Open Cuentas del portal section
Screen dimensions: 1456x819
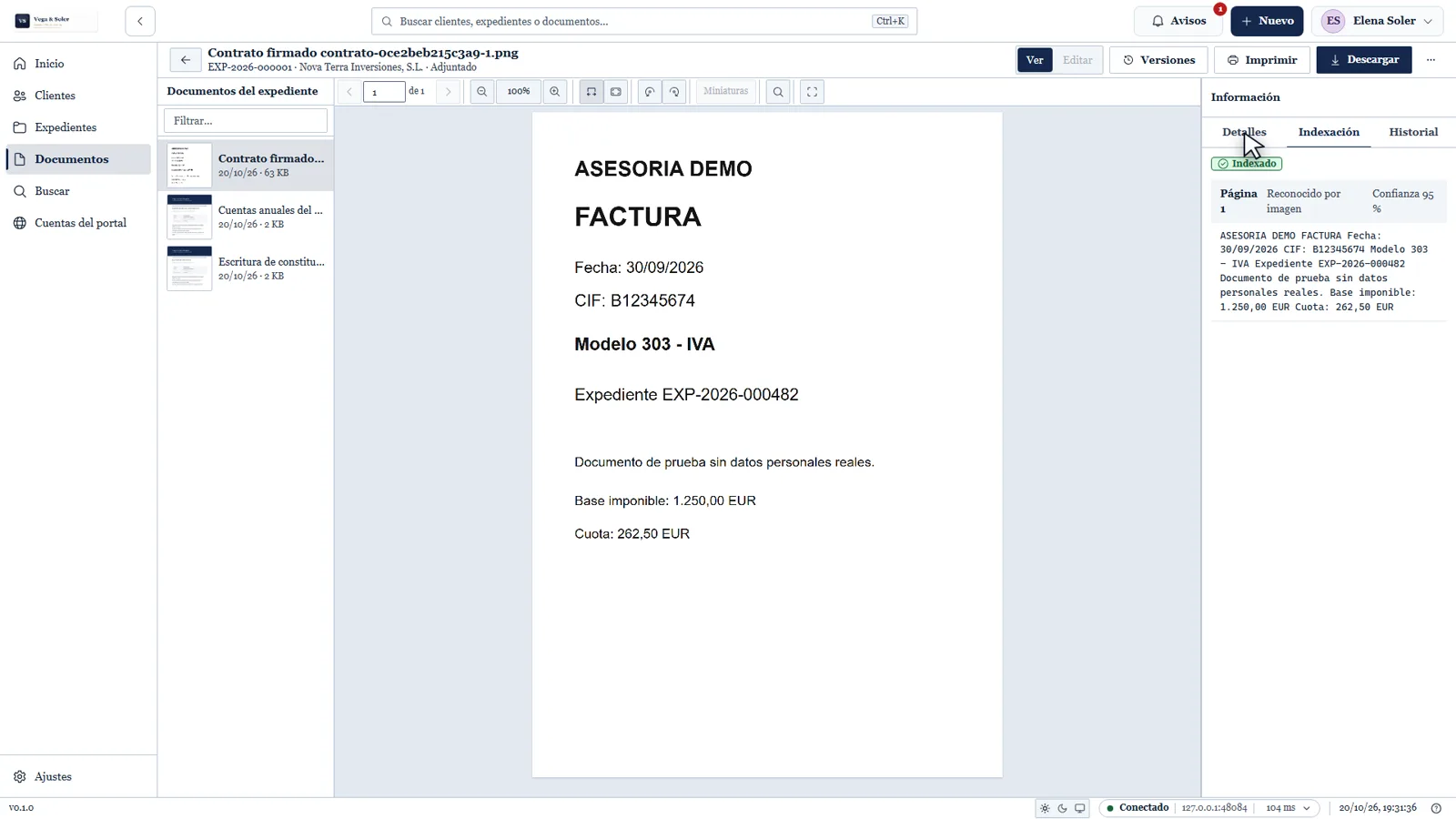[78, 223]
